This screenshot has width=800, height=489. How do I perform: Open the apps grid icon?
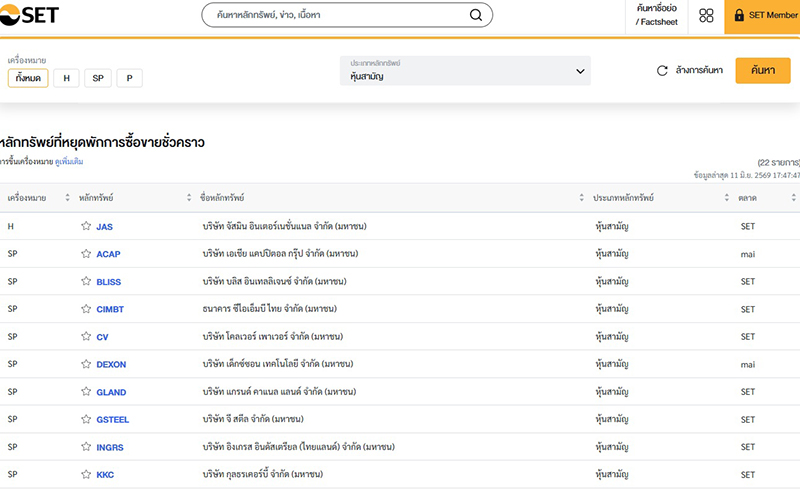[x=706, y=15]
